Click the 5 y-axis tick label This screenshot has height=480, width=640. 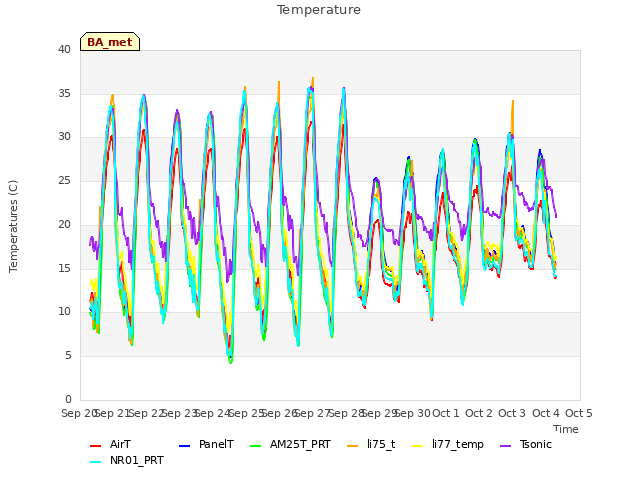pos(68,356)
